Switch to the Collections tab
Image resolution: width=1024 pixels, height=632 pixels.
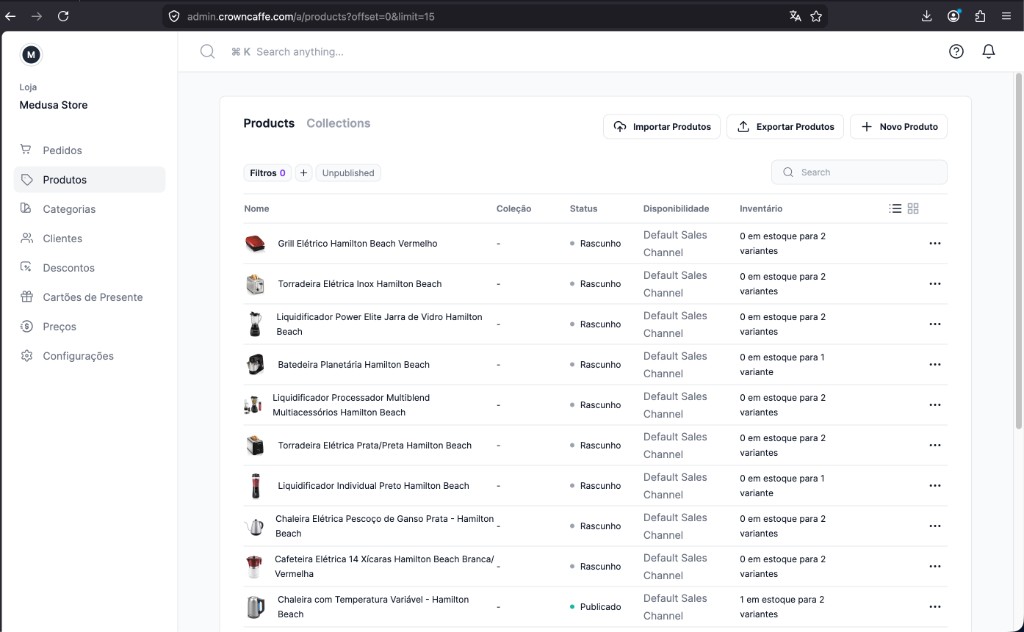(338, 123)
